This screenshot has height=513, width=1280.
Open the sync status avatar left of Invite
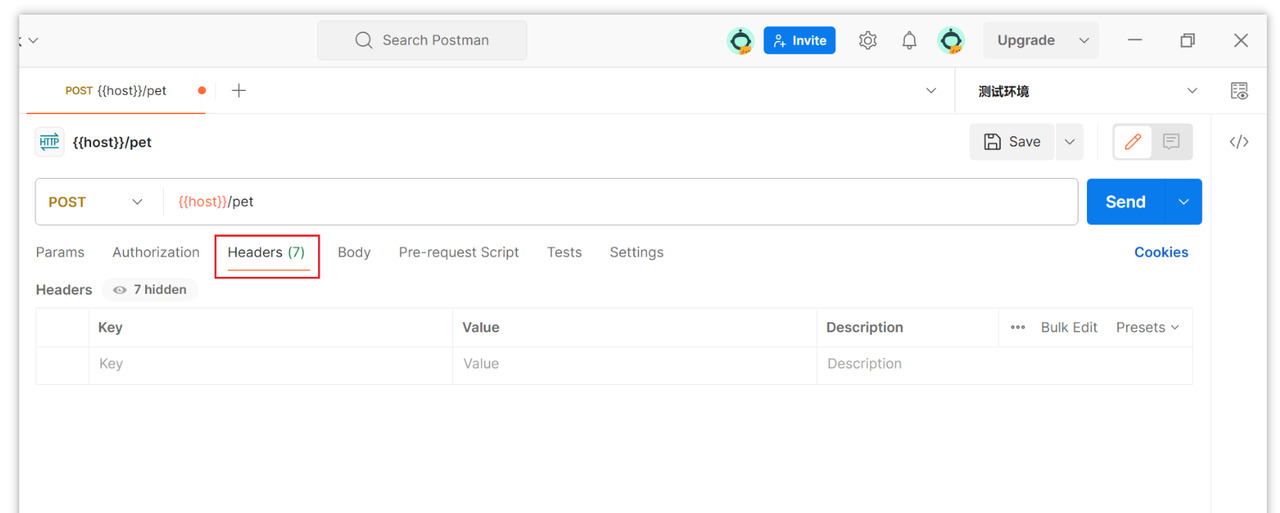(740, 40)
